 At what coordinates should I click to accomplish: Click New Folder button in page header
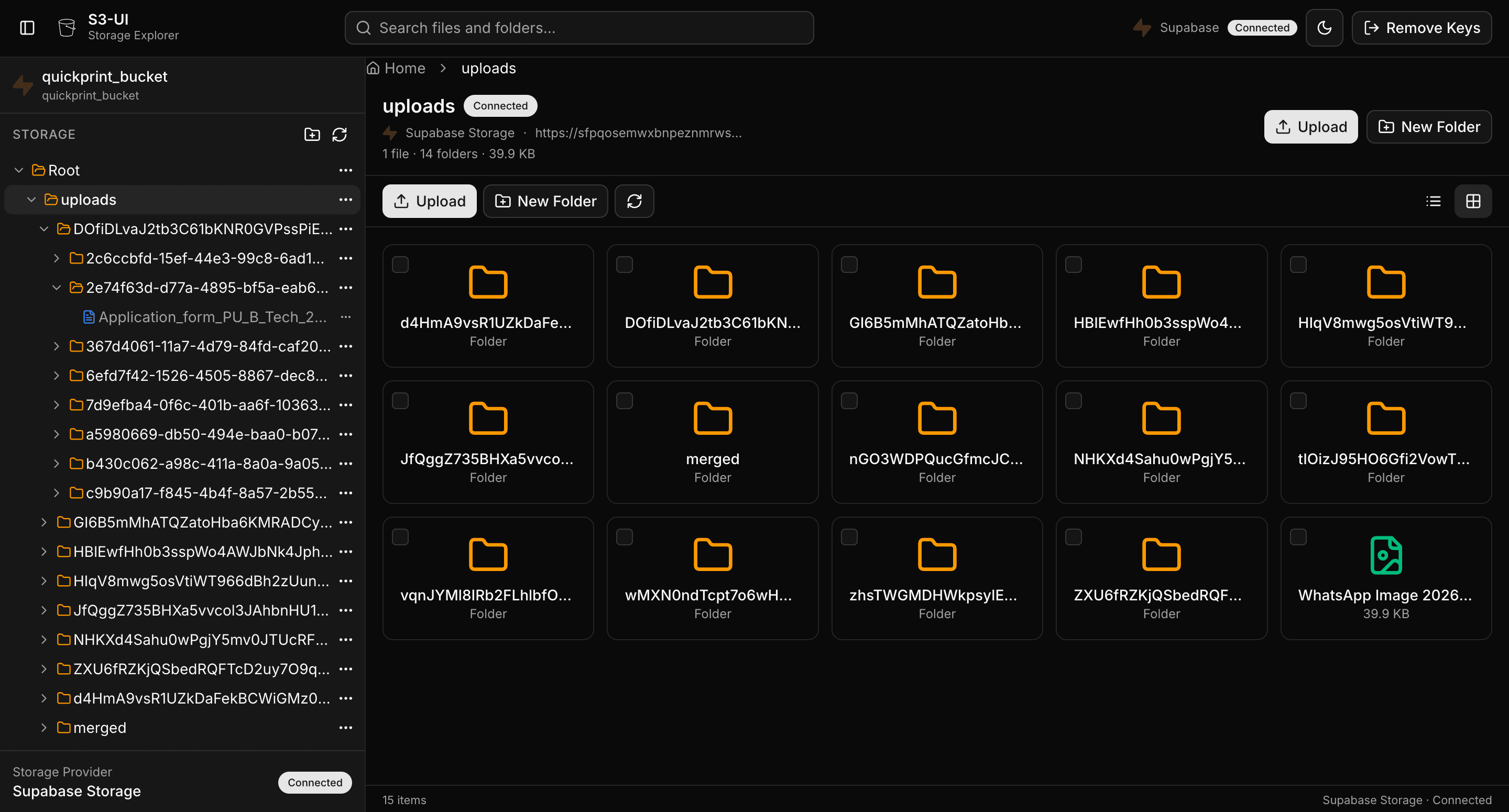coord(1429,127)
